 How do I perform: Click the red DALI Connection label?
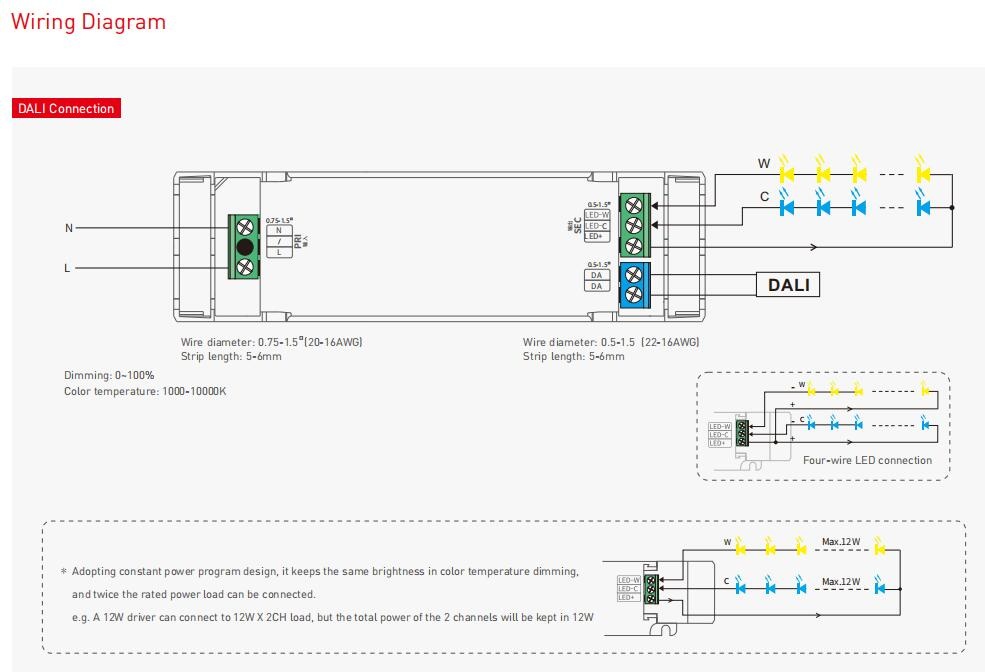tap(66, 108)
